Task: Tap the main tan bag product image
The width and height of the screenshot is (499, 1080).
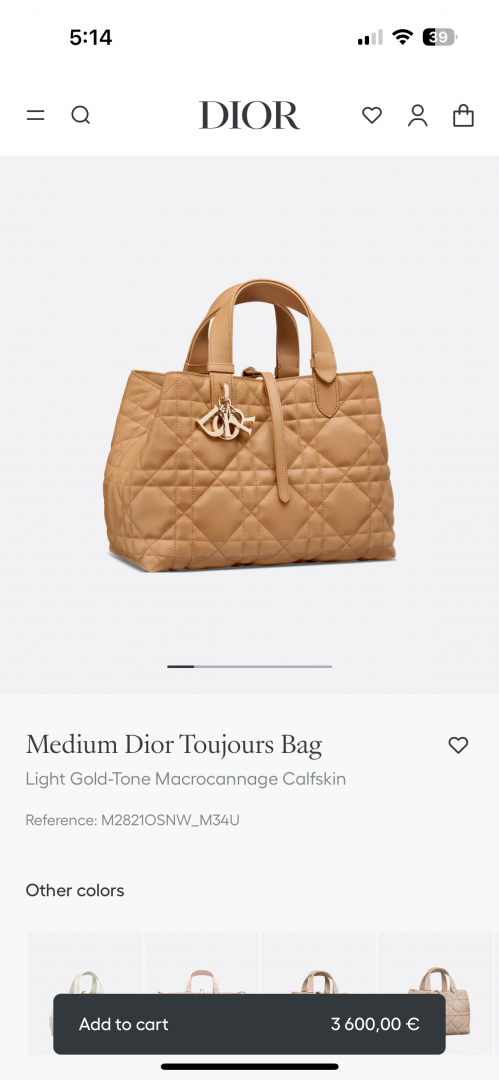Action: pyautogui.click(x=250, y=425)
